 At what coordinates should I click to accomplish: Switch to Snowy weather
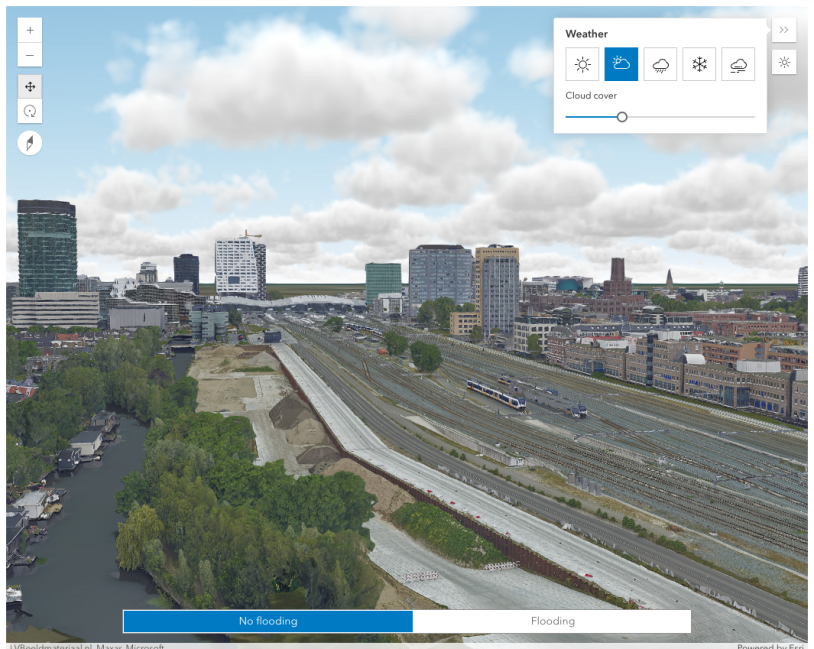click(699, 64)
